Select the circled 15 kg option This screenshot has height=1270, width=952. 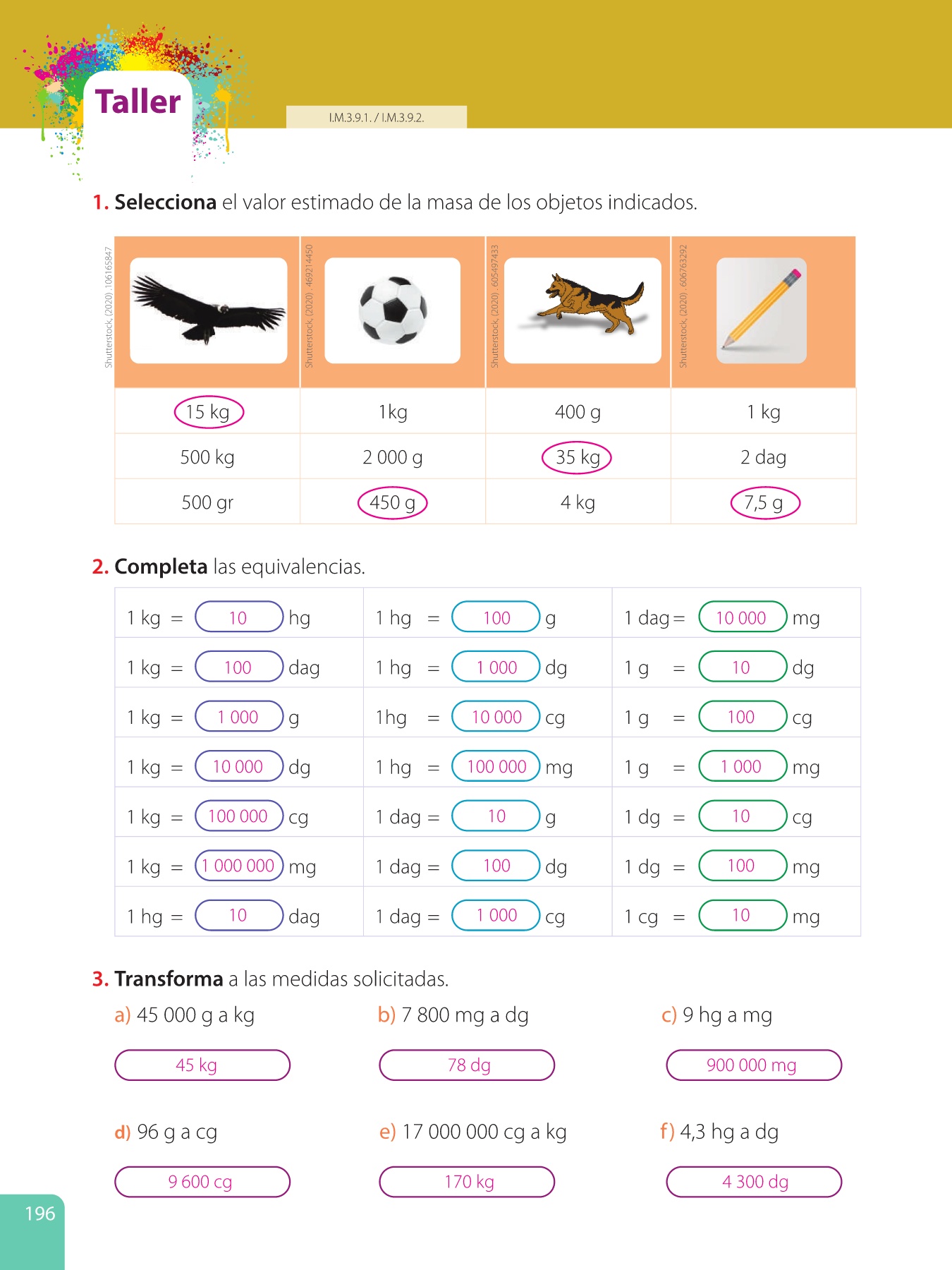tap(208, 413)
